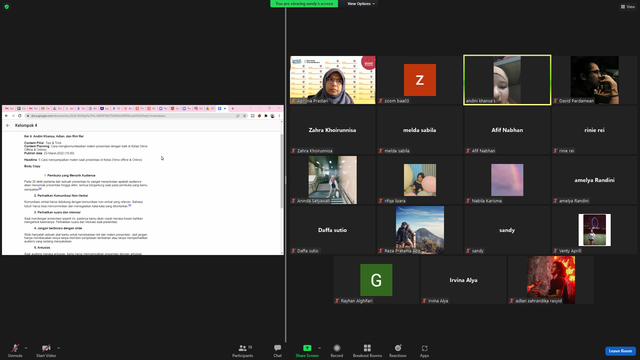Click profile avatar in shared browser toolbar
Screen dimensions: 640x360
tap(273, 116)
